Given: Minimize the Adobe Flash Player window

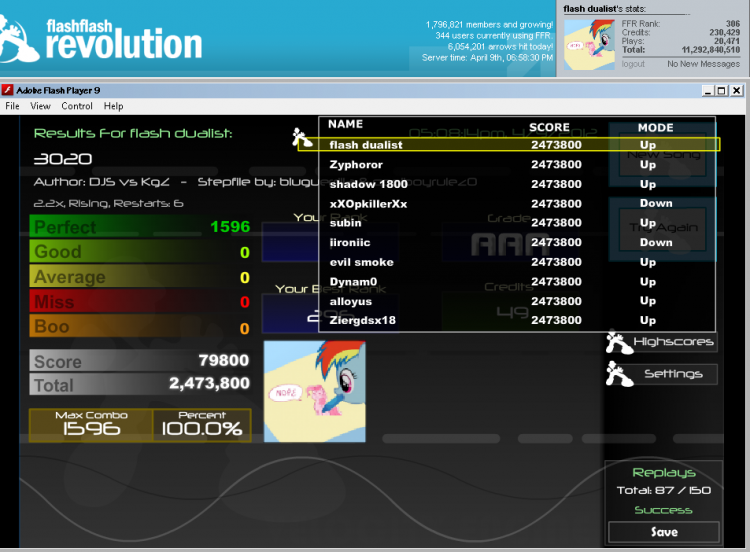Looking at the screenshot, I should pyautogui.click(x=708, y=90).
